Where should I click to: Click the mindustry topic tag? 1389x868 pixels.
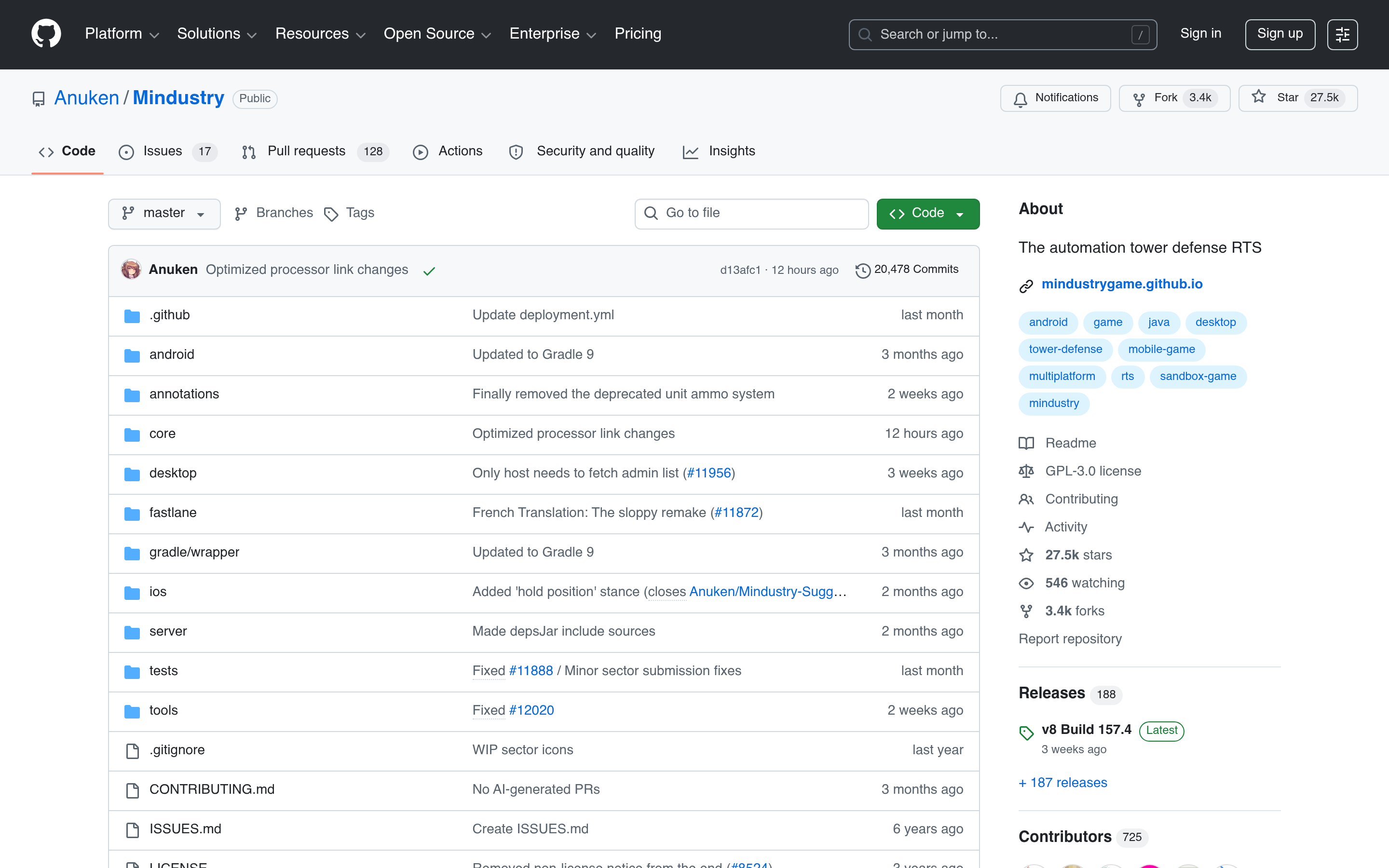[1054, 404]
